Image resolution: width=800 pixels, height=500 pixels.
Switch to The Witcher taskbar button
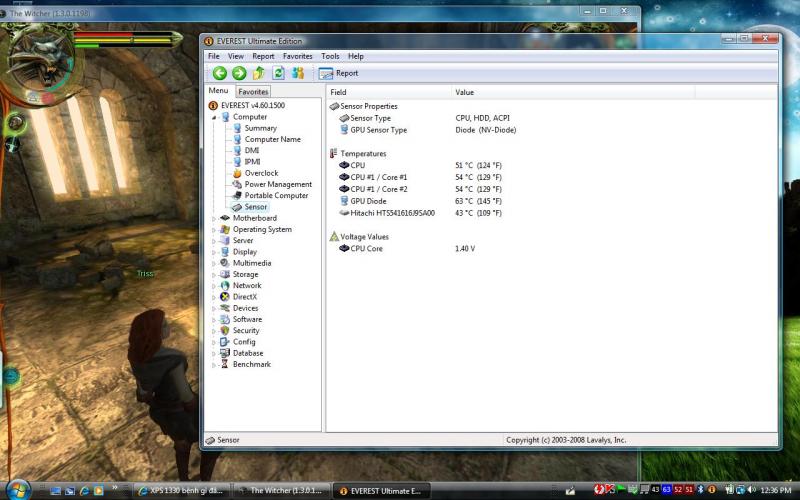point(280,491)
